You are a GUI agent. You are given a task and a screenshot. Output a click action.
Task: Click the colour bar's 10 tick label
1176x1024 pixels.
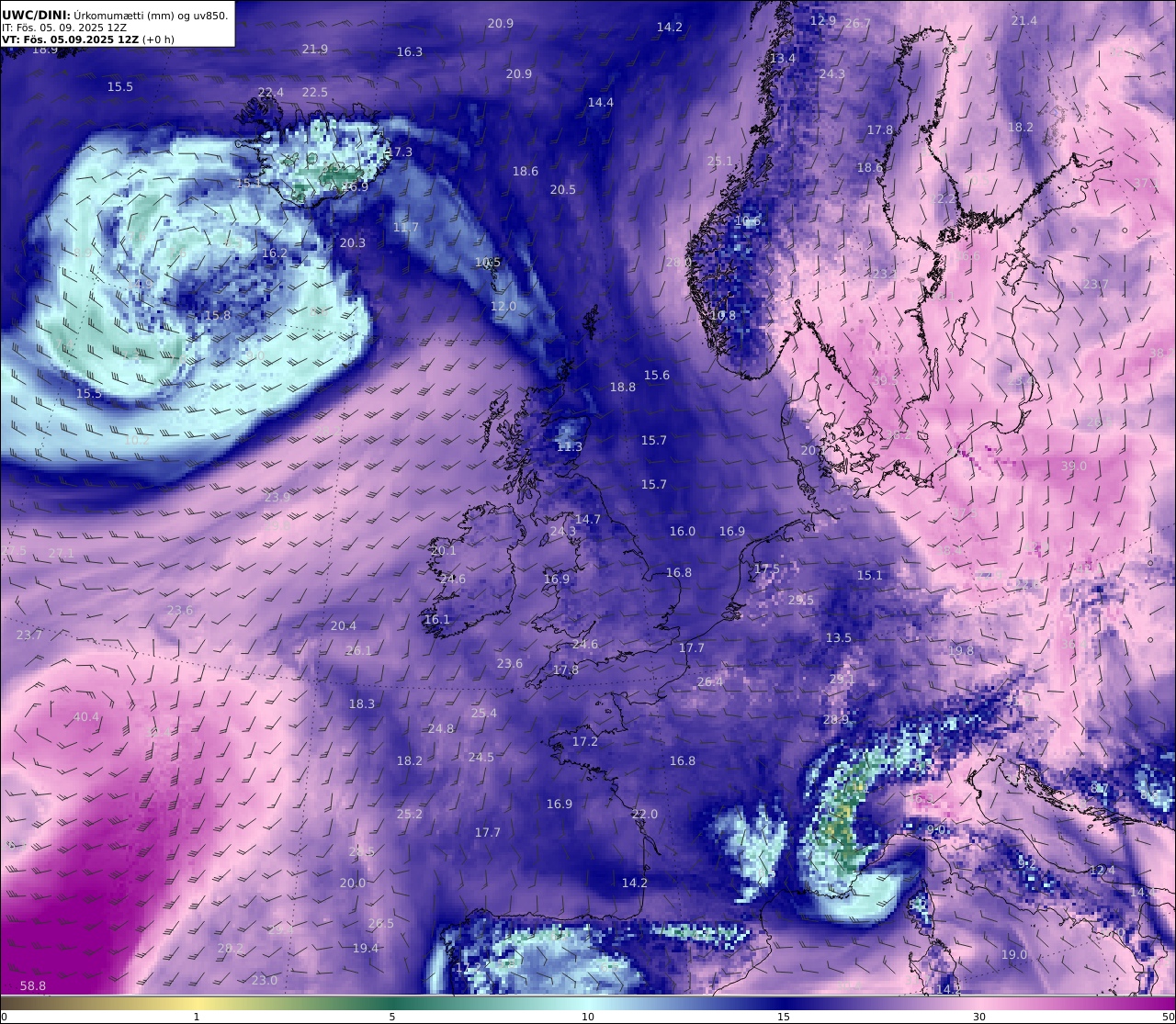click(x=588, y=1017)
